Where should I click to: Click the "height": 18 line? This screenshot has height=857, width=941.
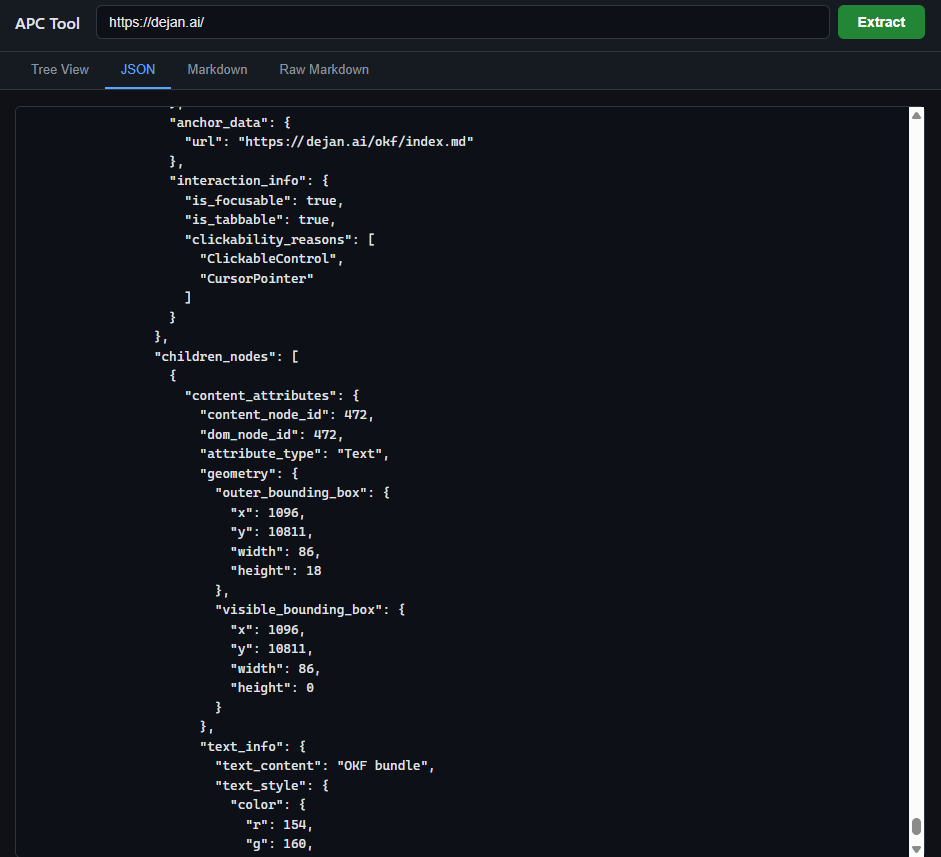click(x=276, y=571)
